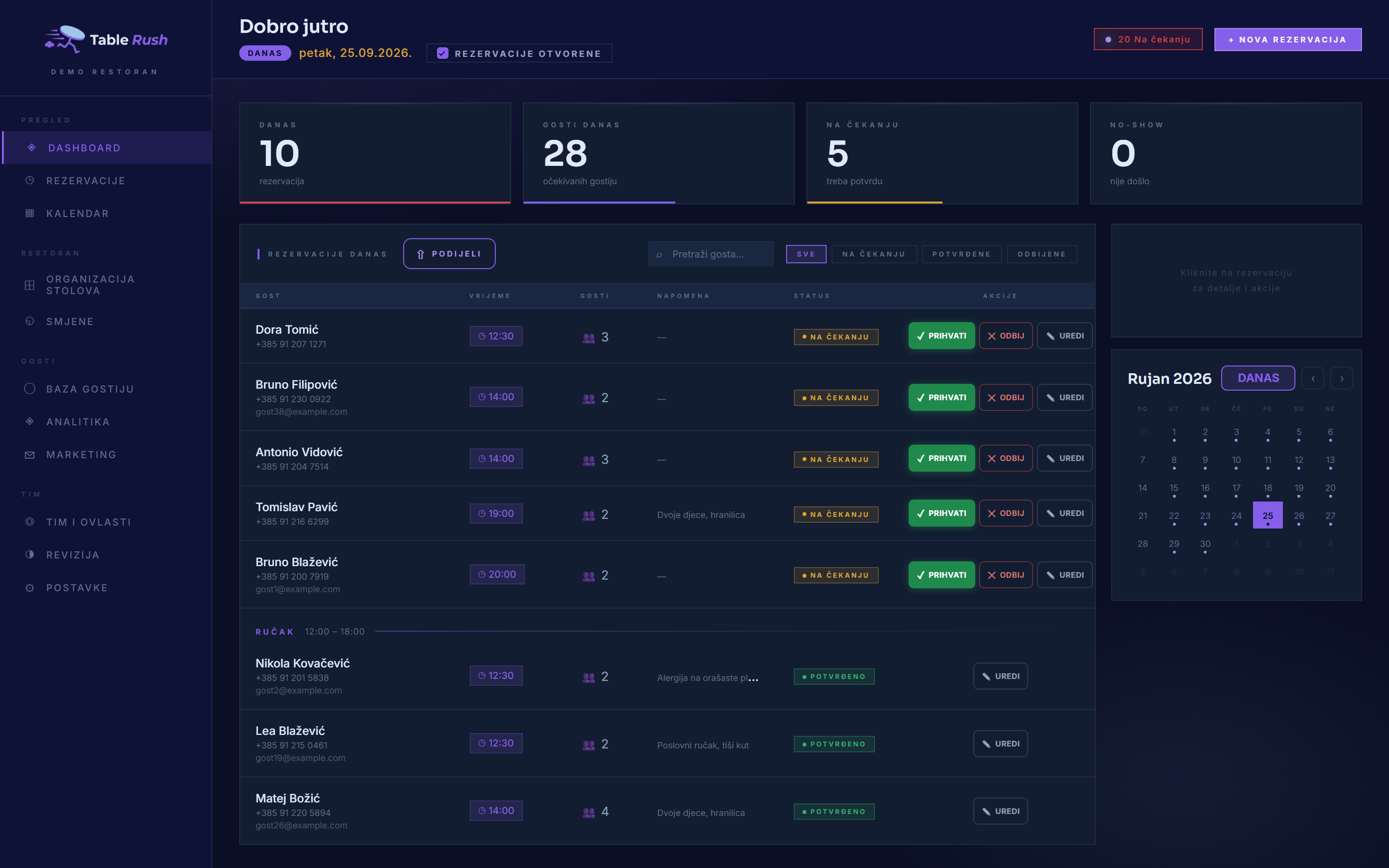
Task: Filter by Odbijene tab
Action: pos(1042,254)
